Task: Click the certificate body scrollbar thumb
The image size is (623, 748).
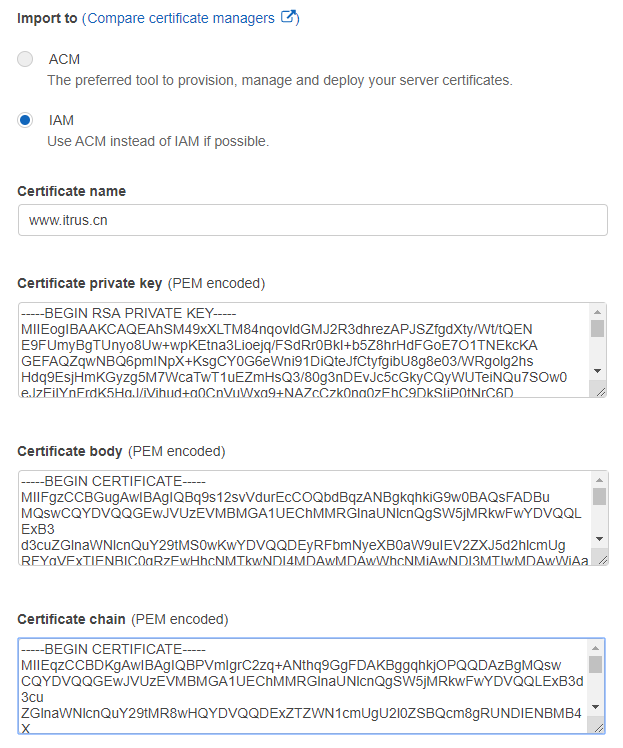Action: (x=597, y=496)
